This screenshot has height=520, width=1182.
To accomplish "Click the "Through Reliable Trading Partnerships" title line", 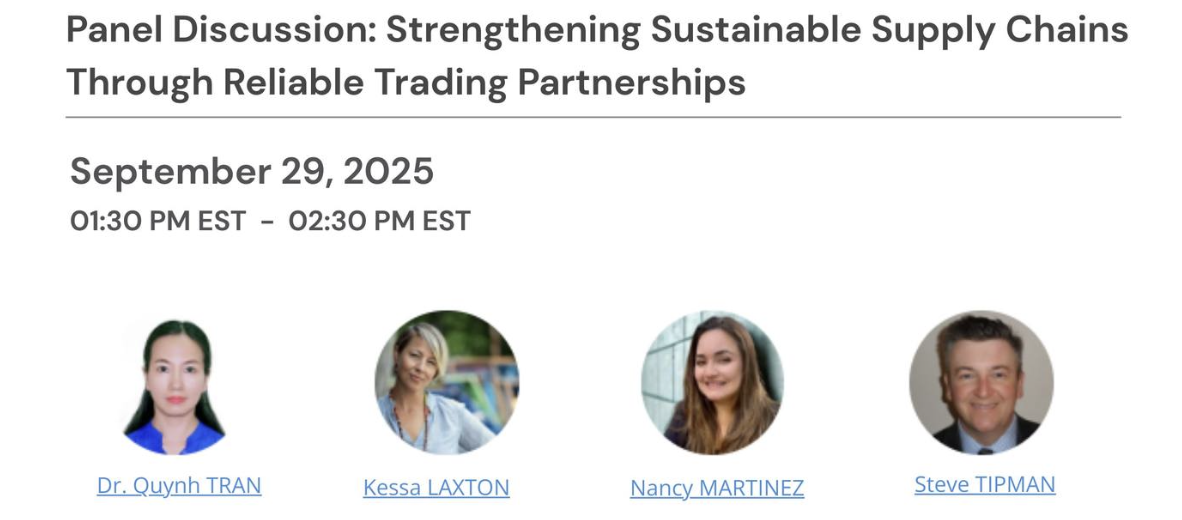I will [x=406, y=83].
